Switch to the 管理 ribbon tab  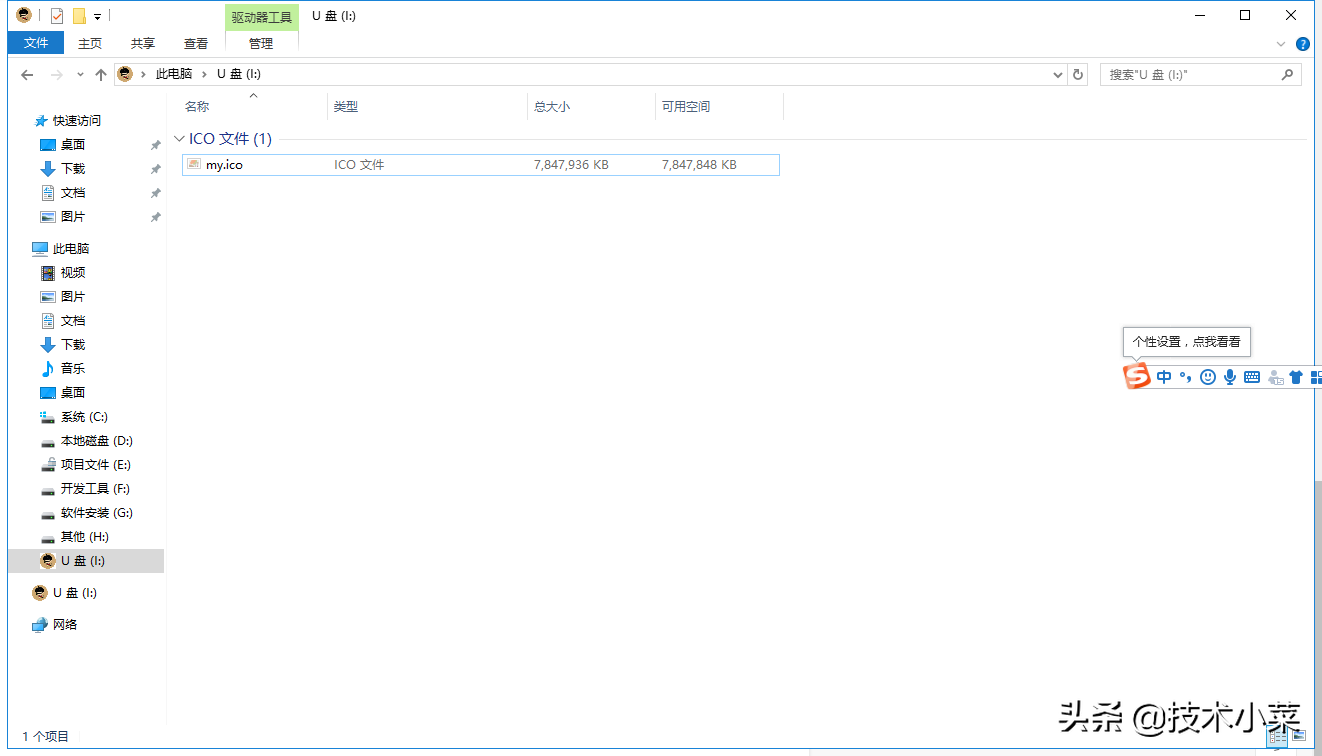point(261,43)
